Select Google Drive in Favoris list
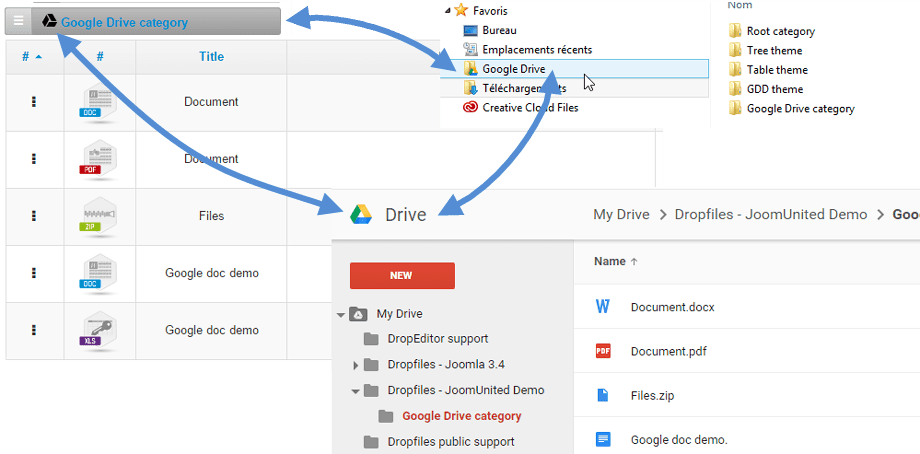920x454 pixels. [x=513, y=69]
